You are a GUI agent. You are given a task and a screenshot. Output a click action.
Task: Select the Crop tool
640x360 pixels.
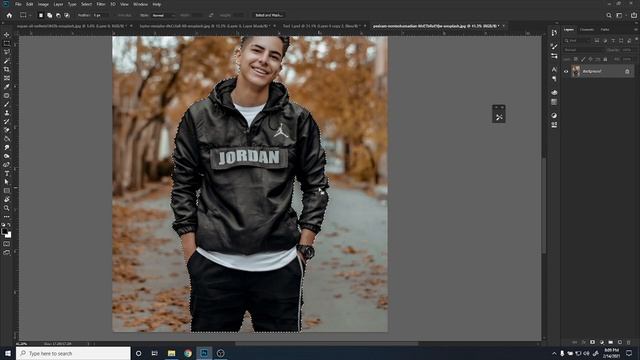pos(7,69)
